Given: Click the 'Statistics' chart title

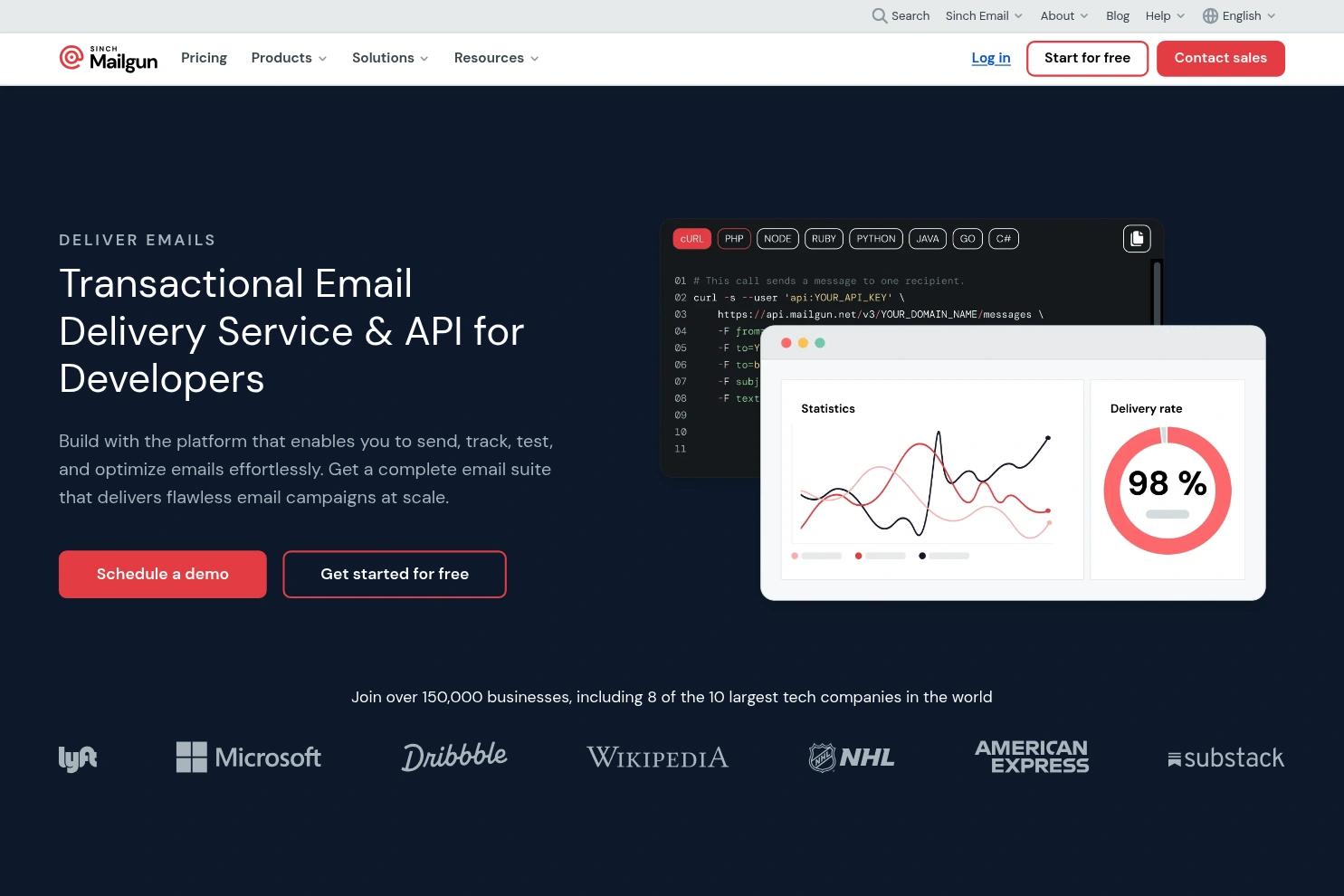Looking at the screenshot, I should (x=828, y=408).
